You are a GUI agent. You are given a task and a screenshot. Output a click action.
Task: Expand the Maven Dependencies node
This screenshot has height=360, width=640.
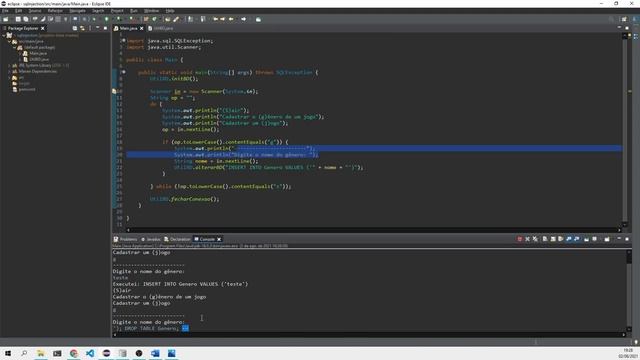[x=9, y=71]
